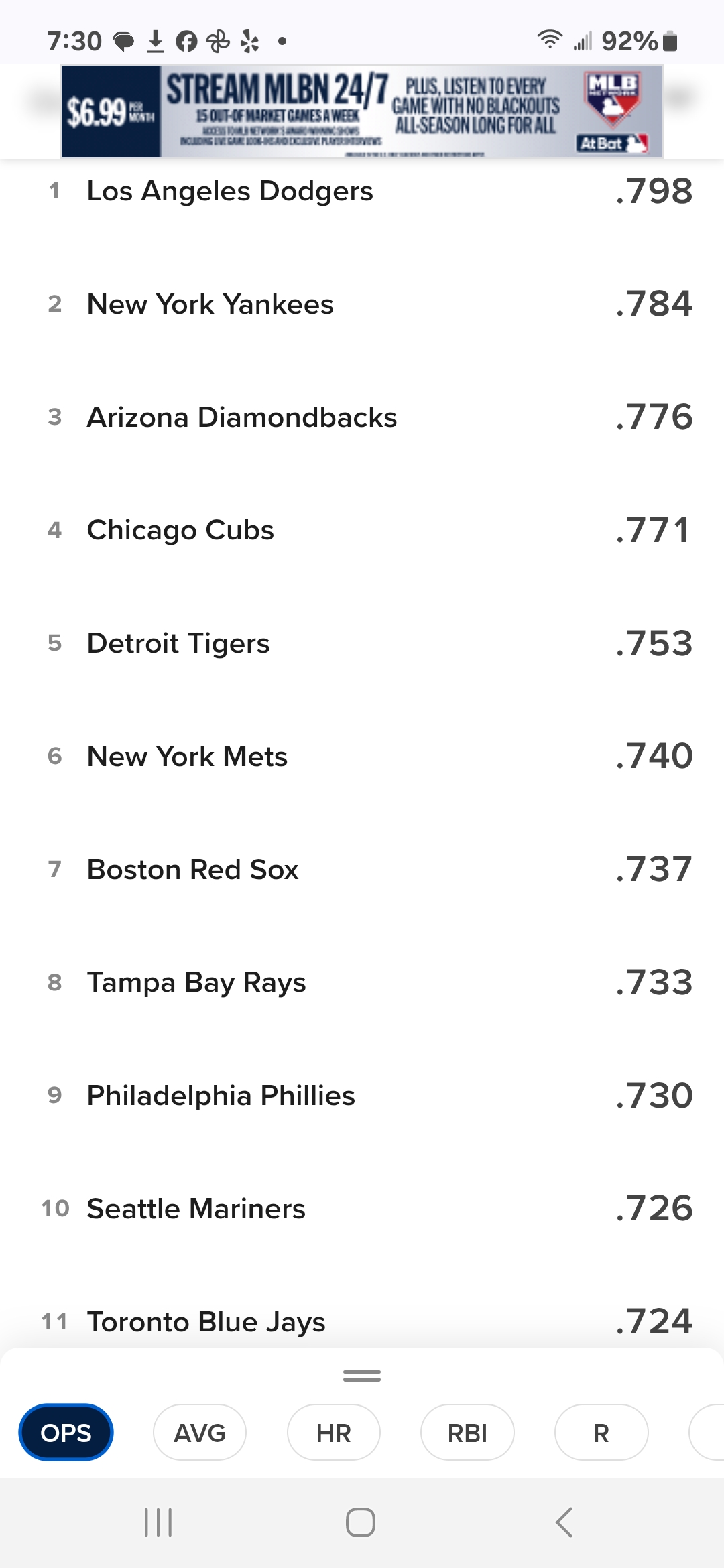Expand the bottom sheet drag handle

[362, 1376]
